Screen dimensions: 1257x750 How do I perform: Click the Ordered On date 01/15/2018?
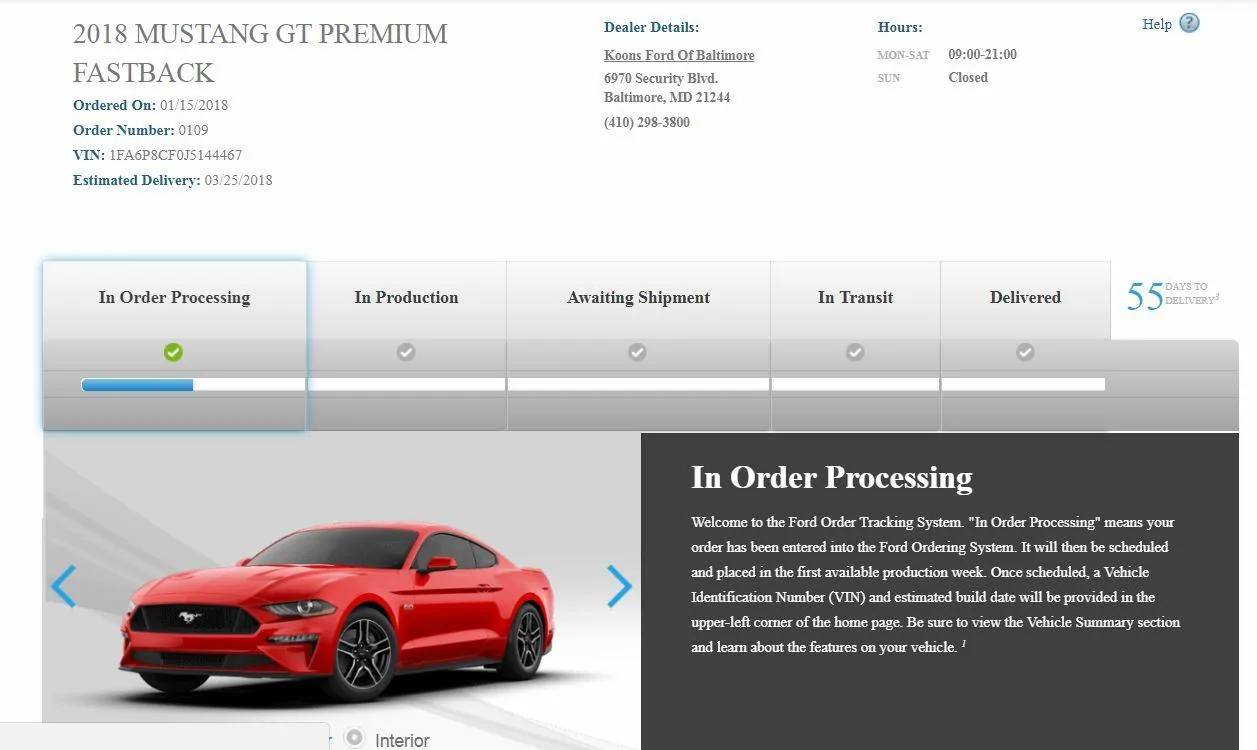(194, 105)
